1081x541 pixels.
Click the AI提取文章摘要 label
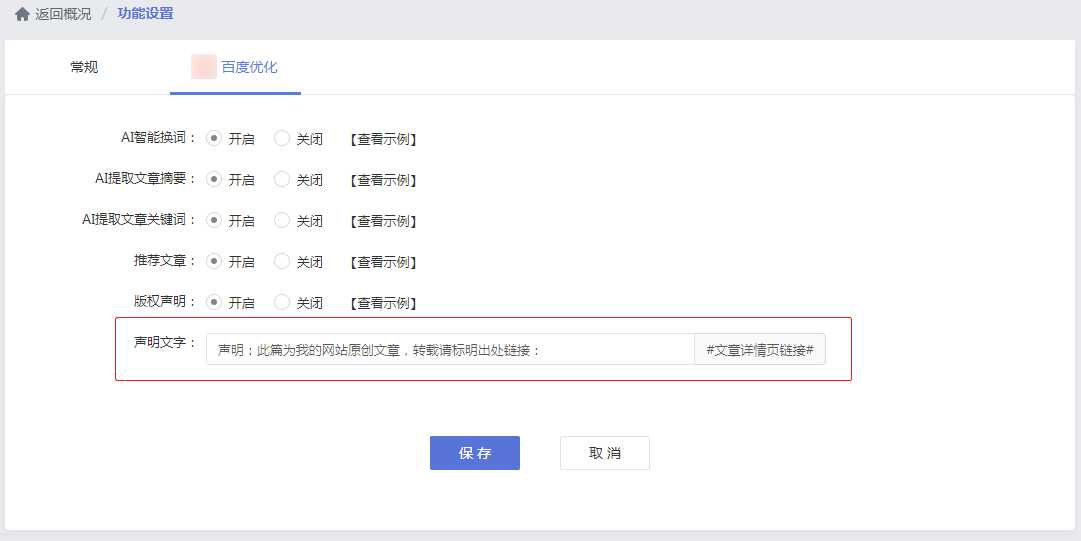146,178
